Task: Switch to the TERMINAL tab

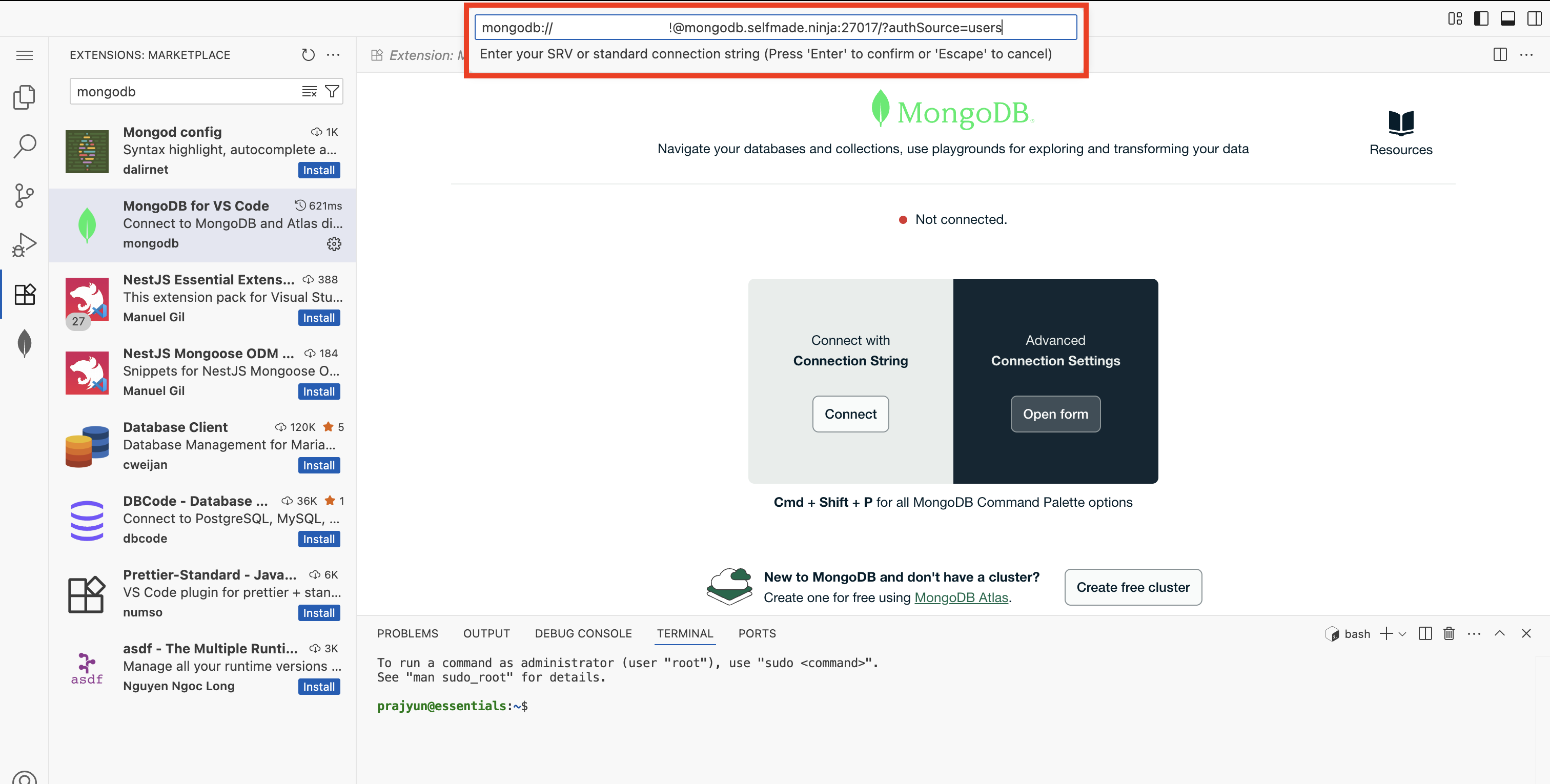Action: (685, 633)
